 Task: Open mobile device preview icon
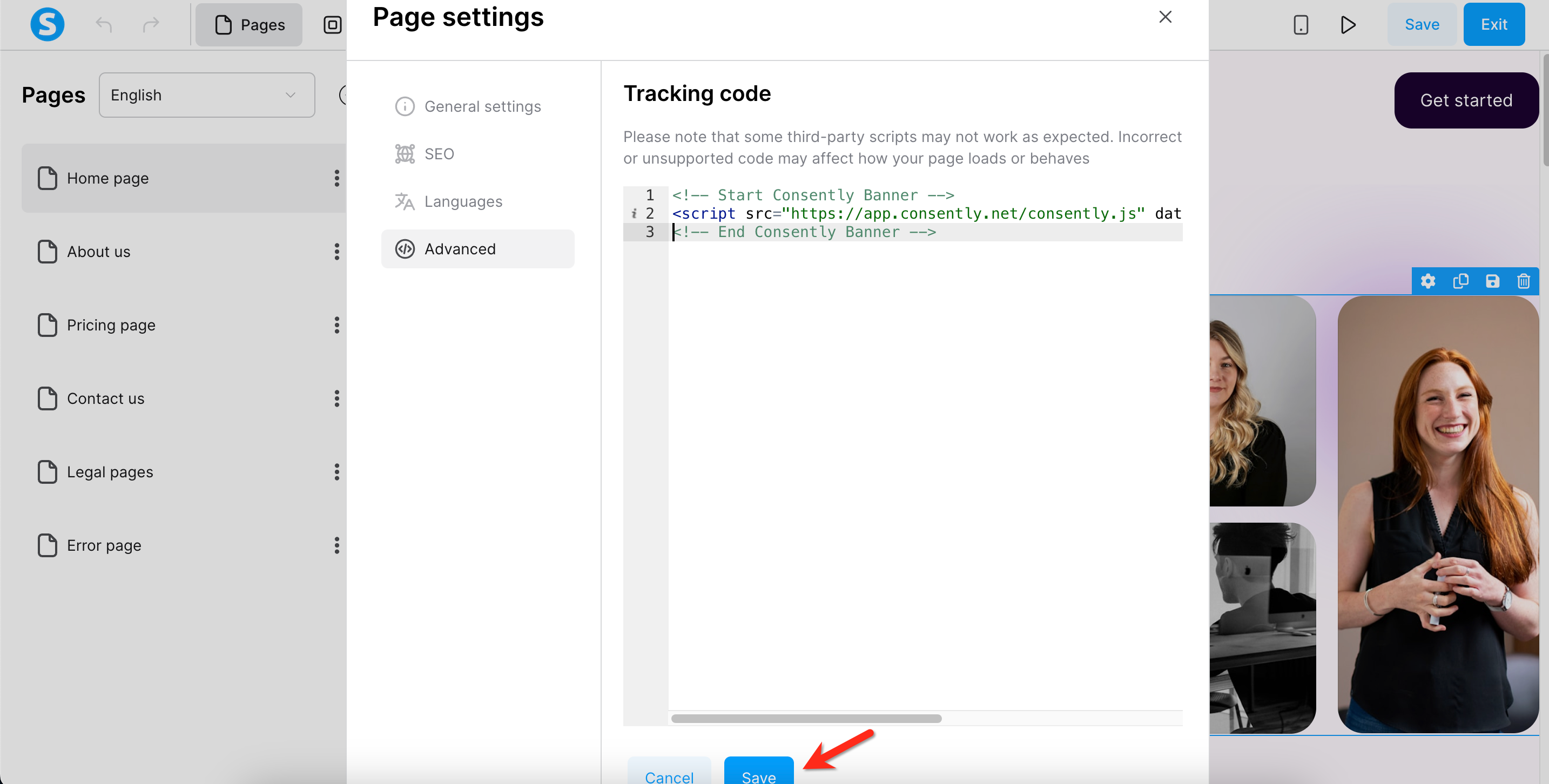(1300, 25)
